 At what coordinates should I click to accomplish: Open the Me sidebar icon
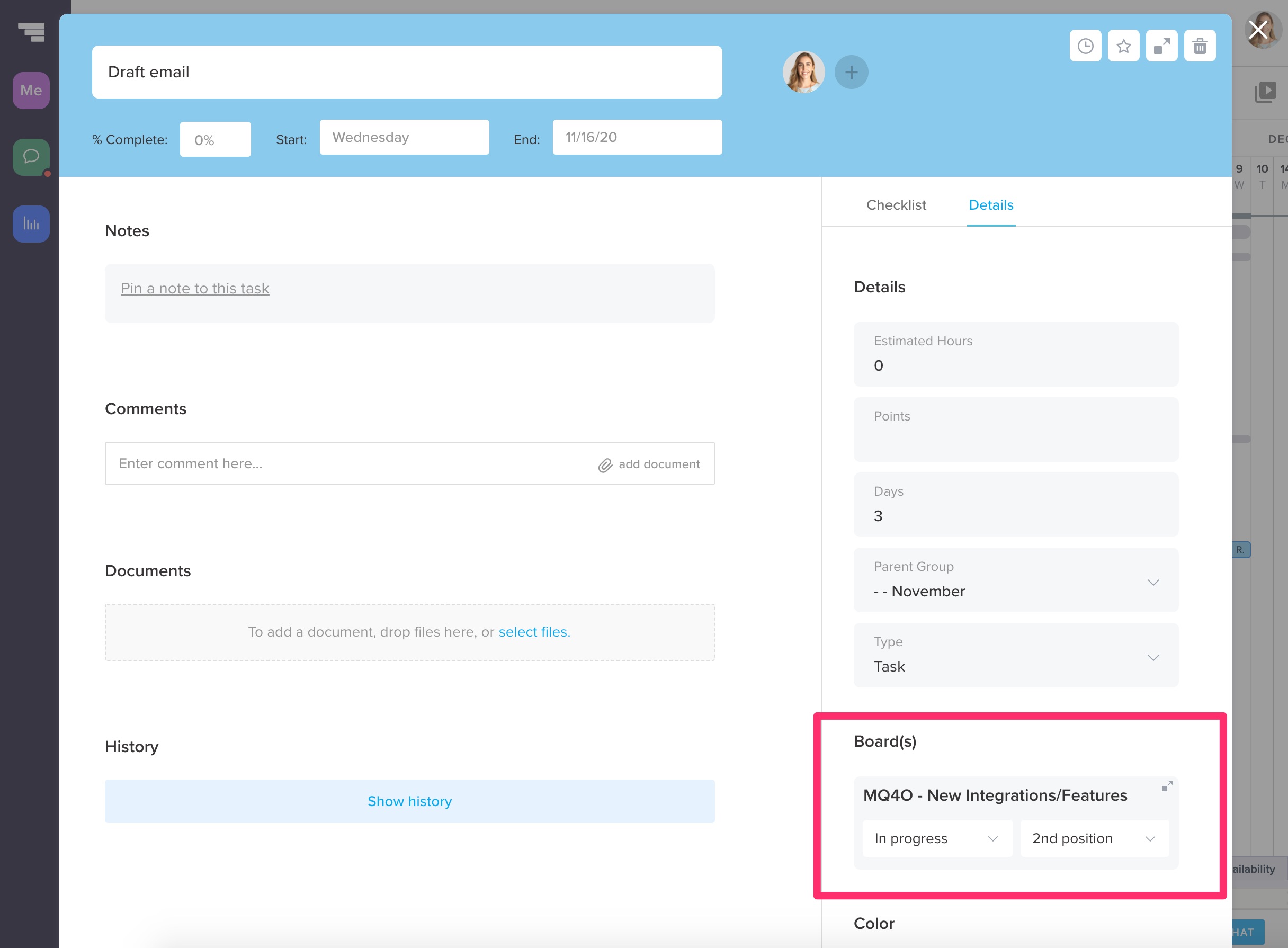click(31, 90)
